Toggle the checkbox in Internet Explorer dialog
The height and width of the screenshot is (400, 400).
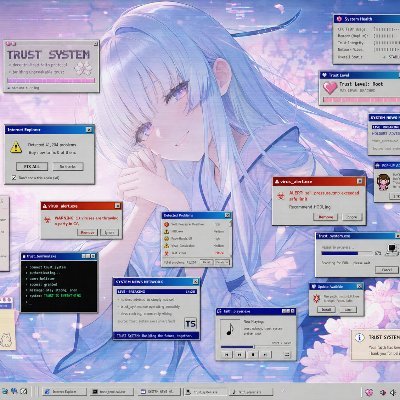coord(14,178)
